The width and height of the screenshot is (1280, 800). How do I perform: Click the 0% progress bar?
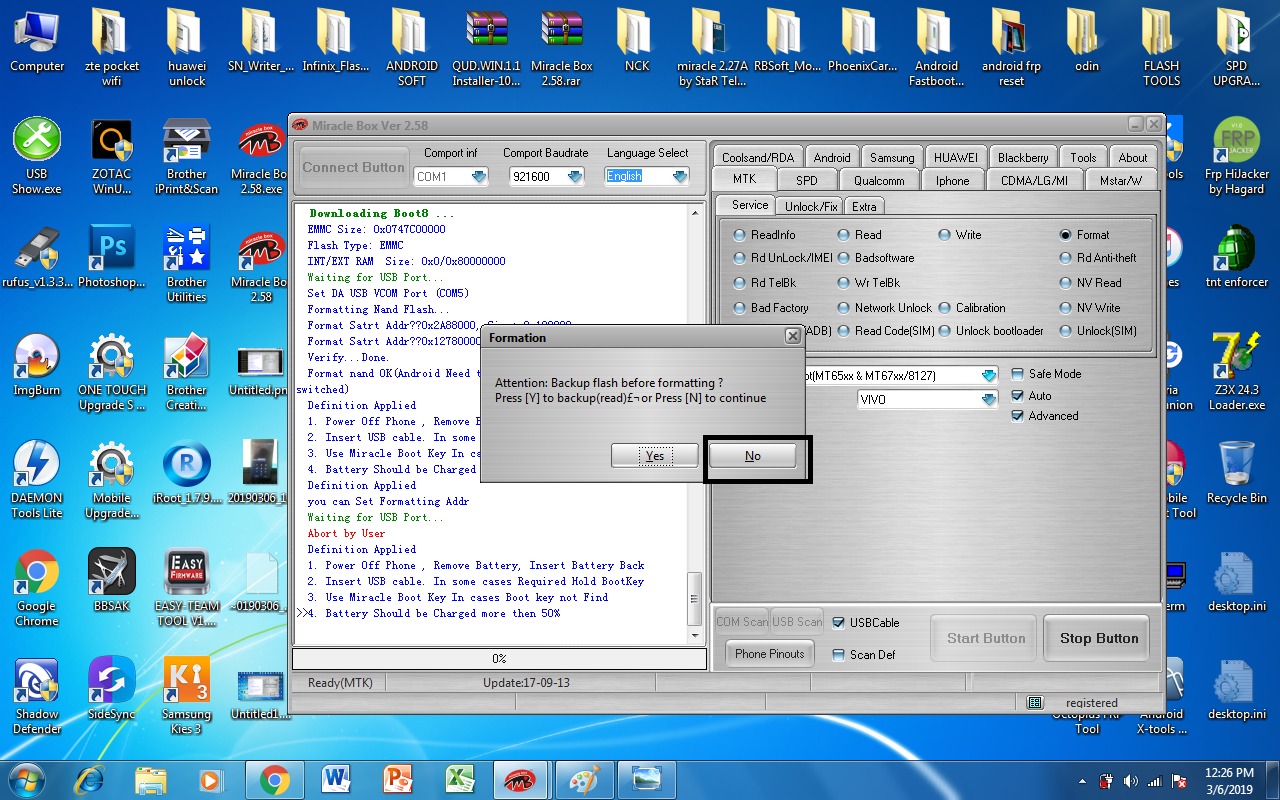498,659
